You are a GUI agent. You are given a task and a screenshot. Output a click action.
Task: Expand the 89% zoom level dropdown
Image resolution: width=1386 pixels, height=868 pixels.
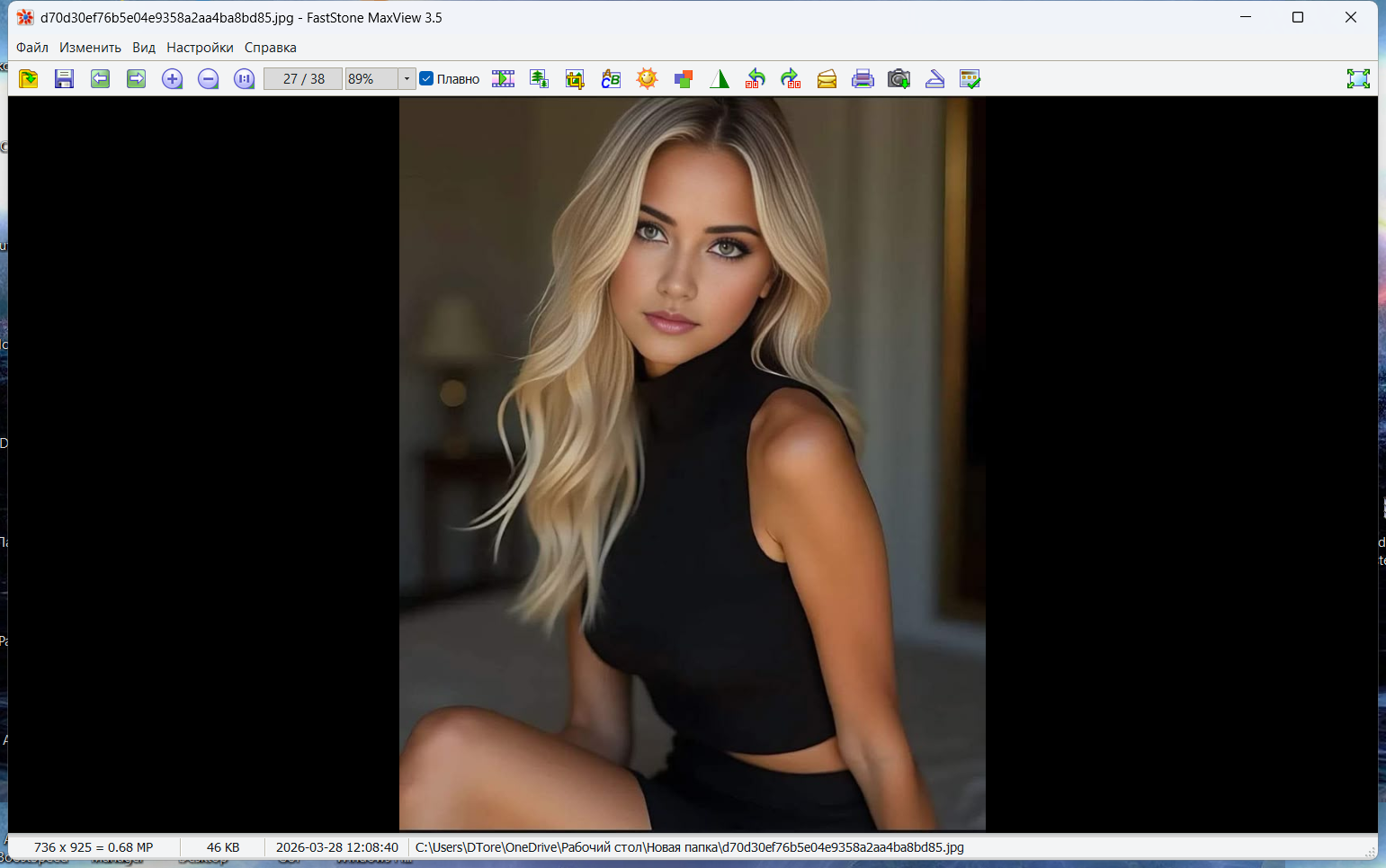pos(407,79)
